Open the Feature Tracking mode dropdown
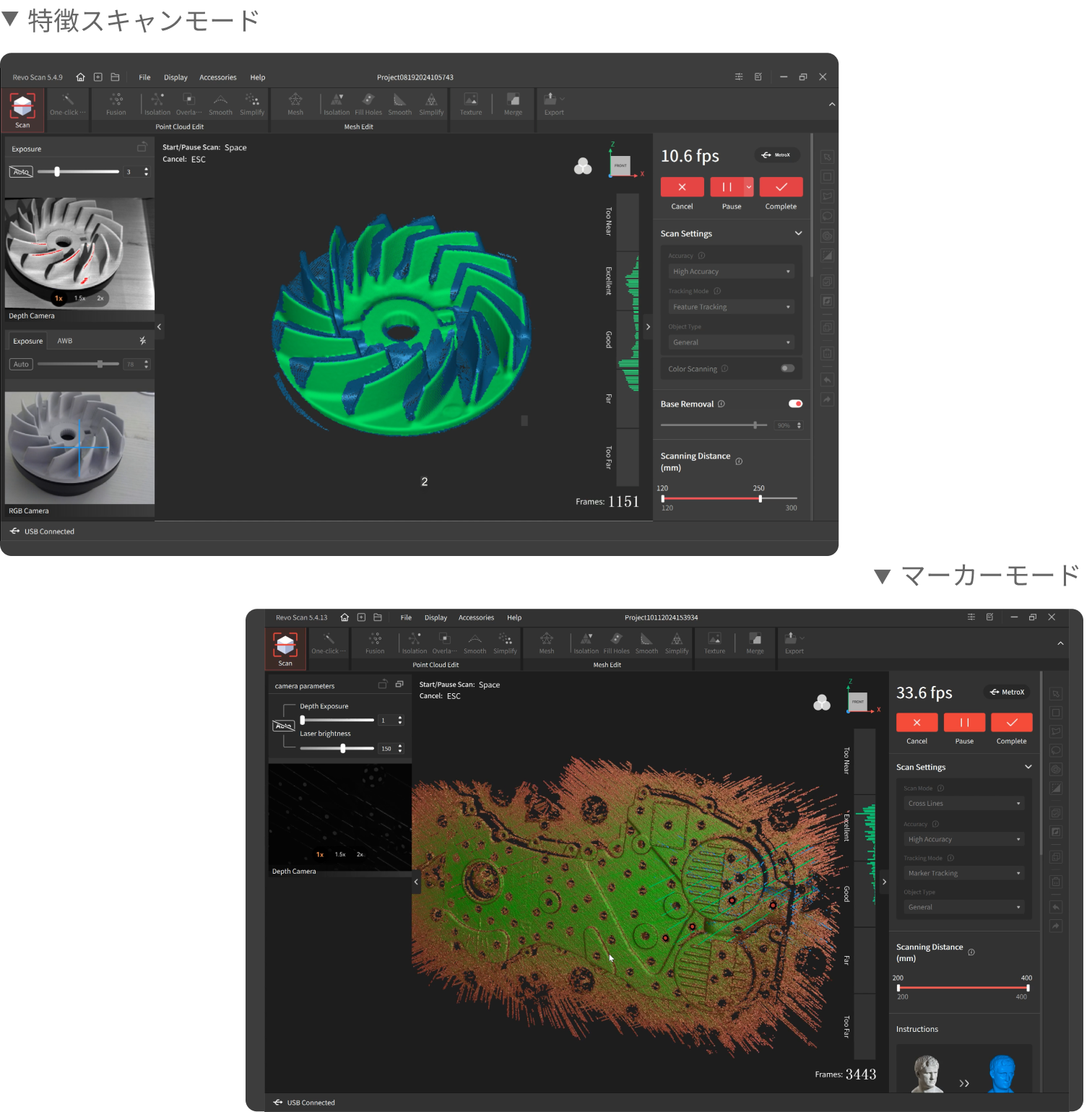Image resolution: width=1092 pixels, height=1112 pixels. tap(730, 307)
